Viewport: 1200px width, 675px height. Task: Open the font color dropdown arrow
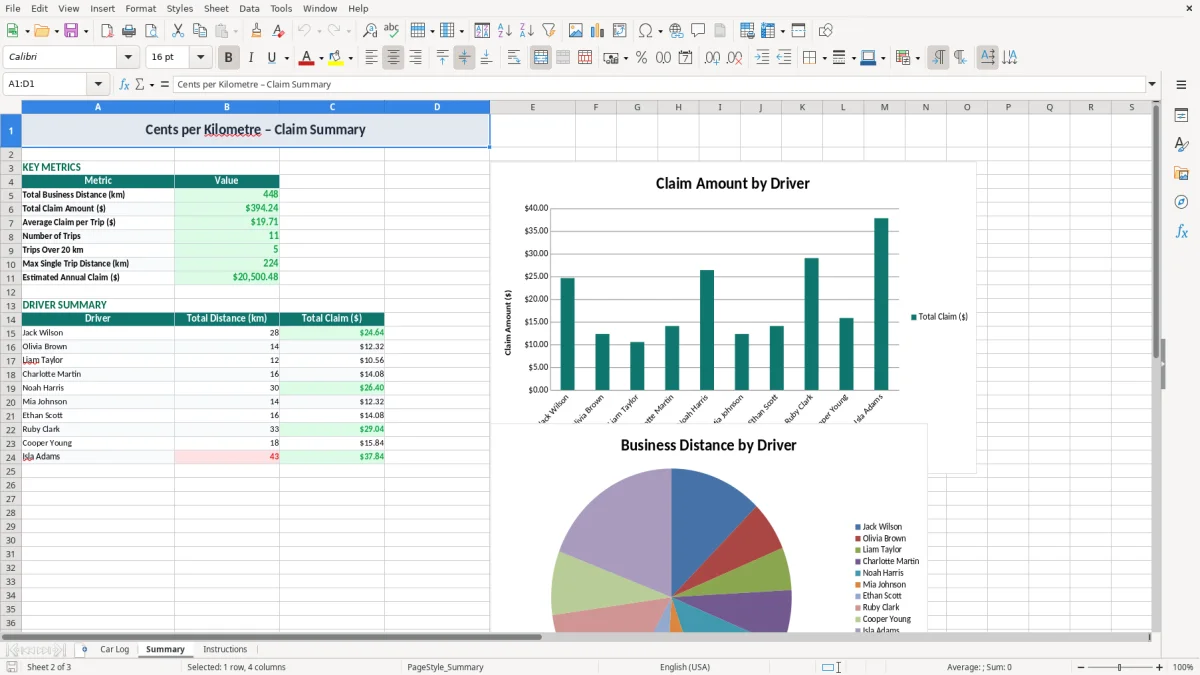(x=321, y=58)
